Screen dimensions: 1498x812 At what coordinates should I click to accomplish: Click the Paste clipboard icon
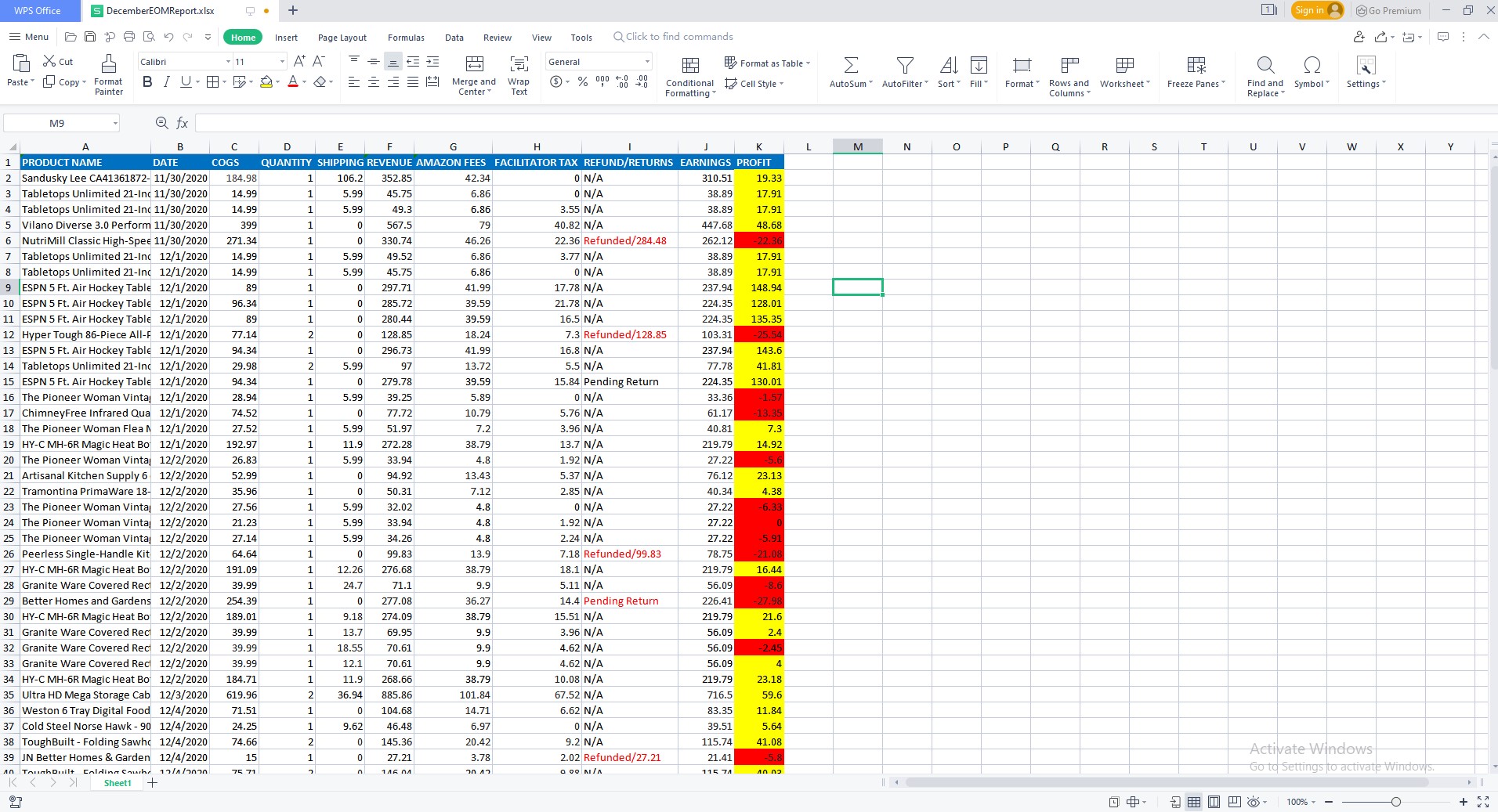pyautogui.click(x=21, y=63)
